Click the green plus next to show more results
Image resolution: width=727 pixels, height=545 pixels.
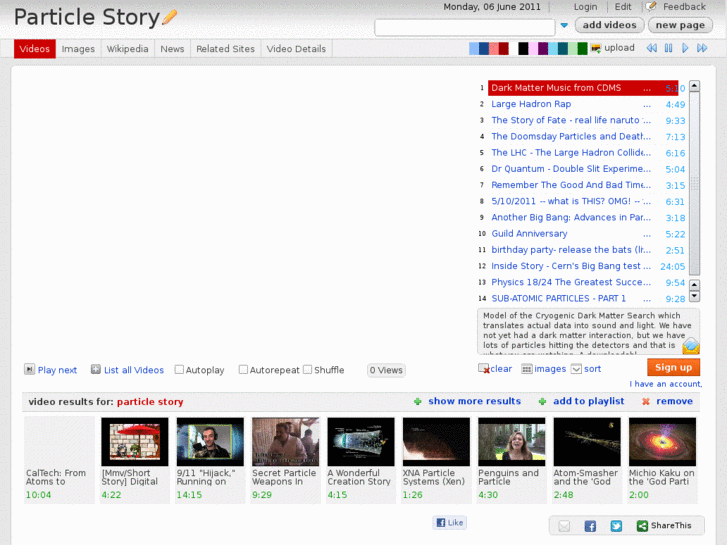point(418,402)
